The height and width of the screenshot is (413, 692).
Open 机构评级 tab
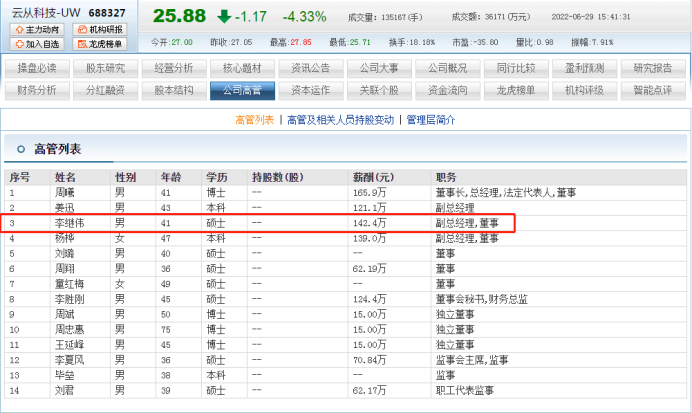[584, 90]
